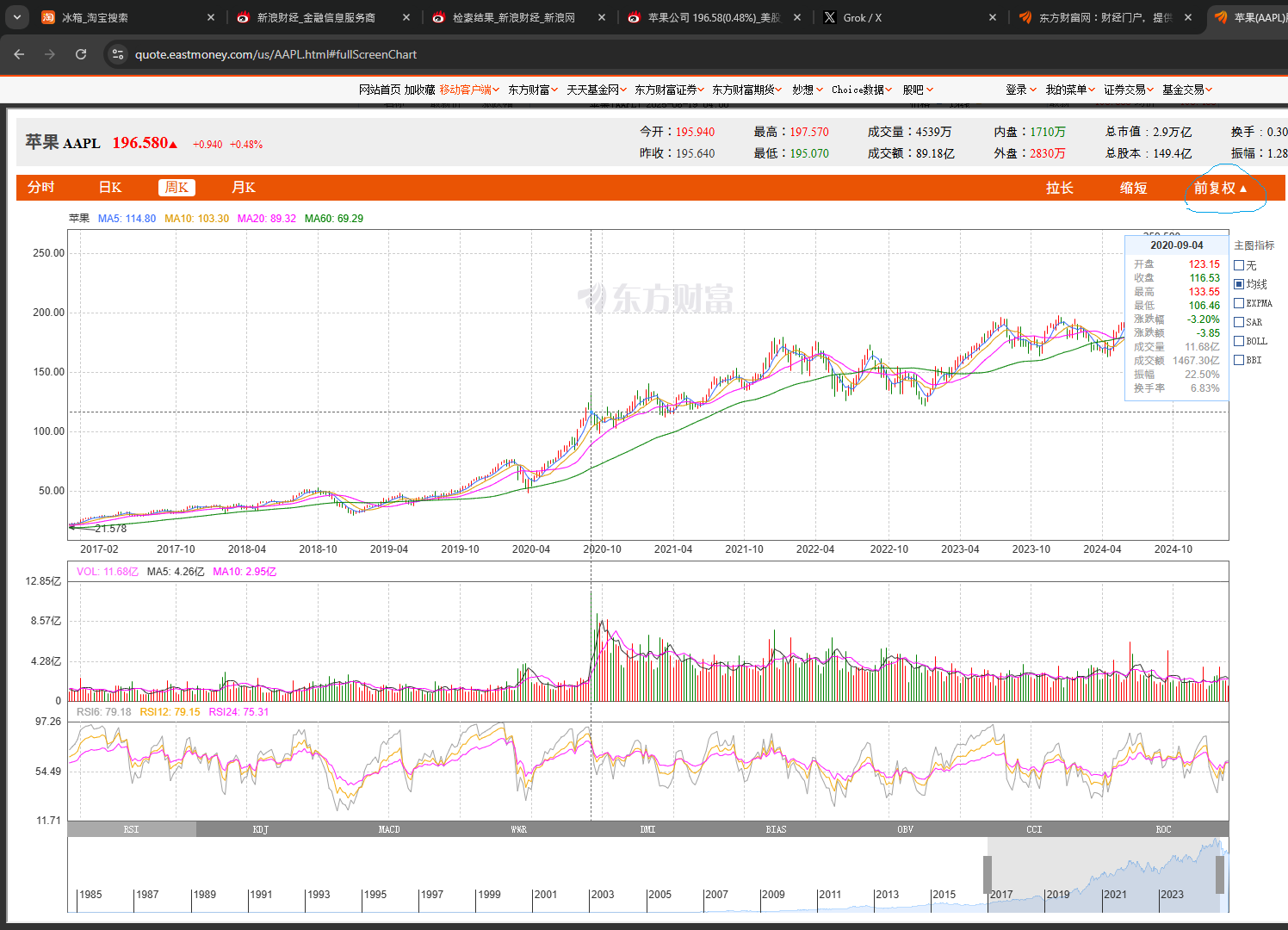This screenshot has height=930, width=1288.
Task: Switch chart to 月K view
Action: click(244, 188)
